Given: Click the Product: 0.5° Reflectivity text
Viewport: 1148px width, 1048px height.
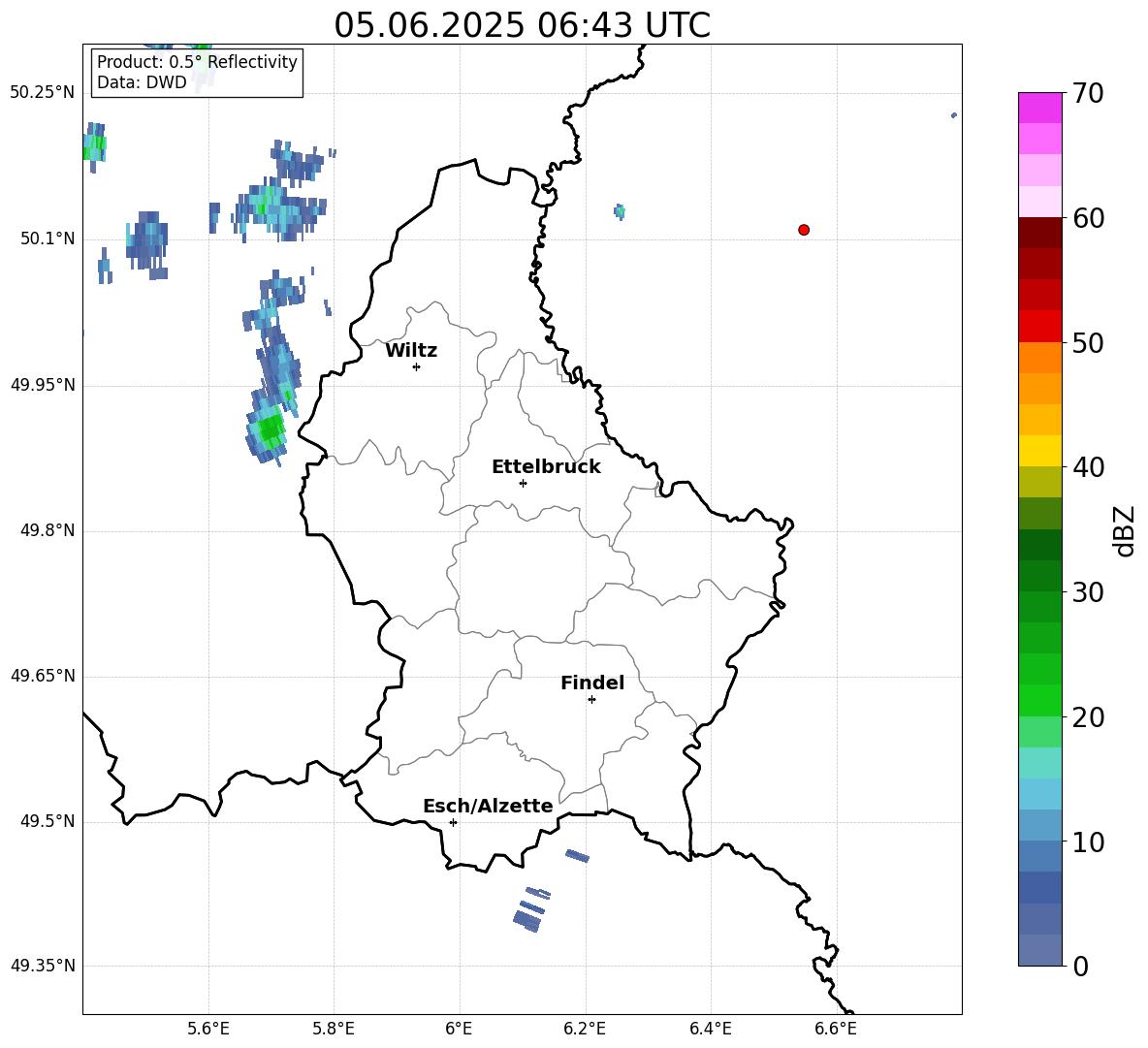Looking at the screenshot, I should click(x=197, y=62).
